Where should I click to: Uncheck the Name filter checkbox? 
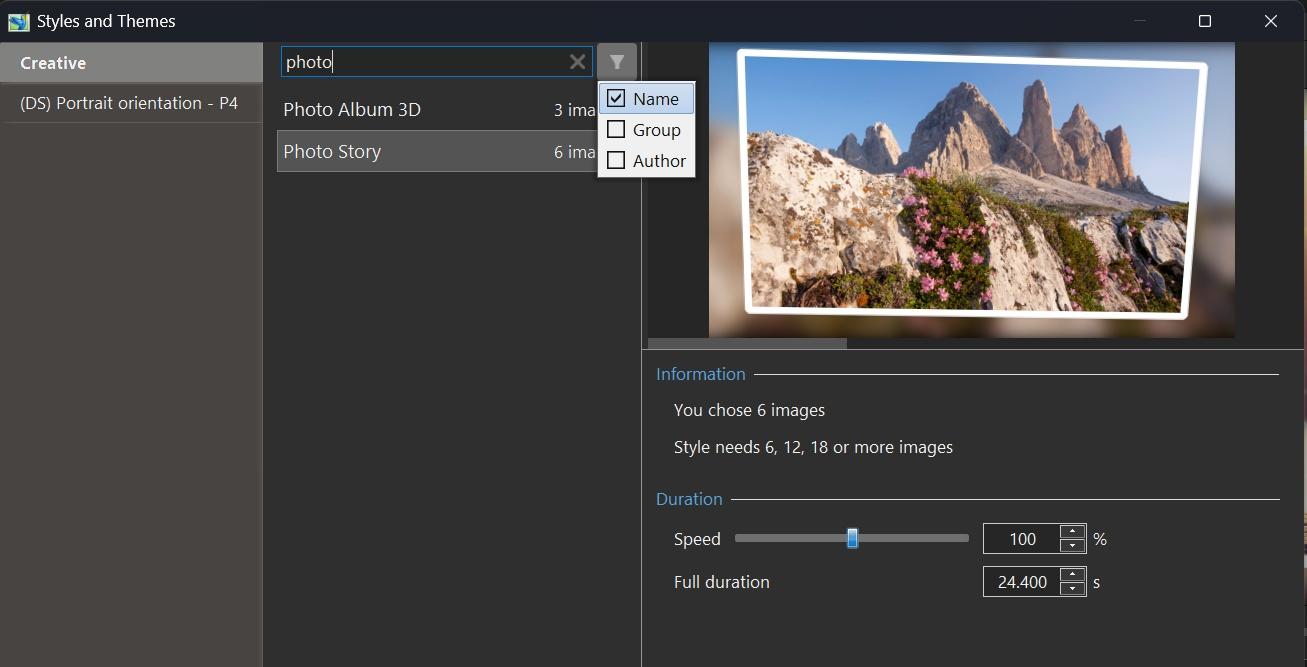click(616, 98)
